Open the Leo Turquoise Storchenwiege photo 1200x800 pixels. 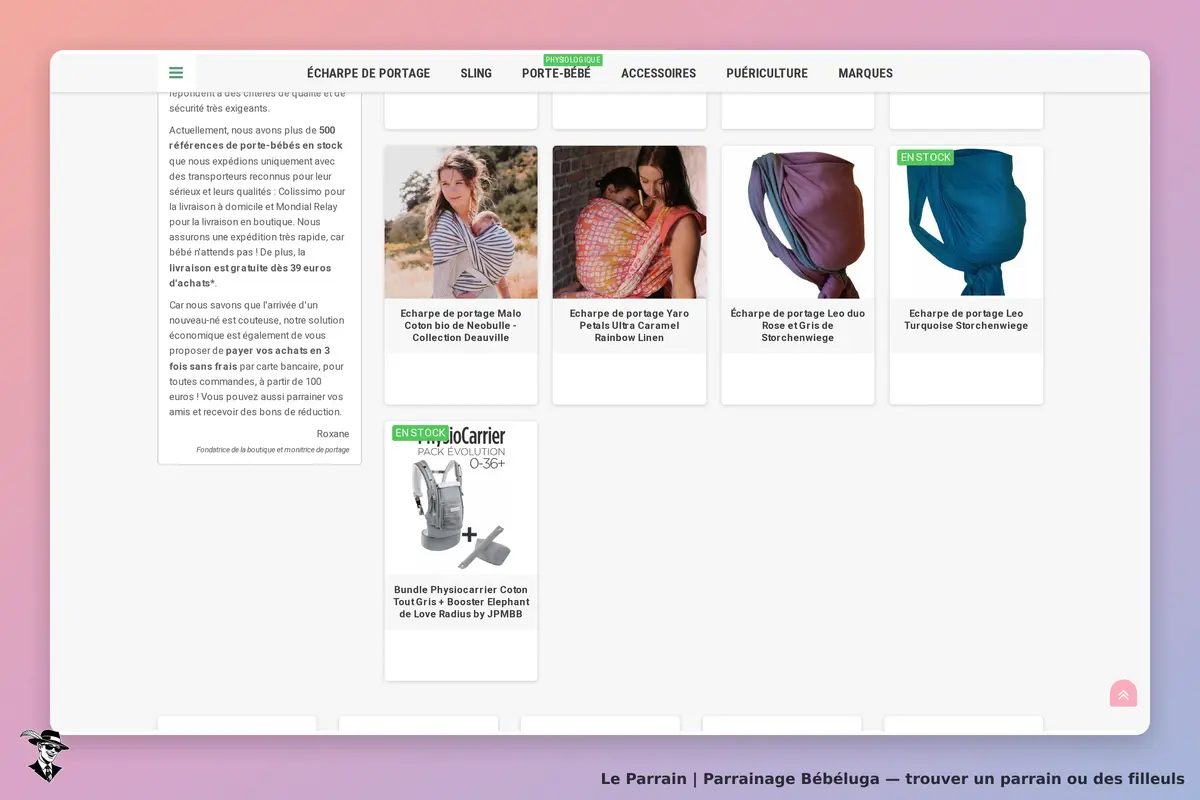click(966, 222)
